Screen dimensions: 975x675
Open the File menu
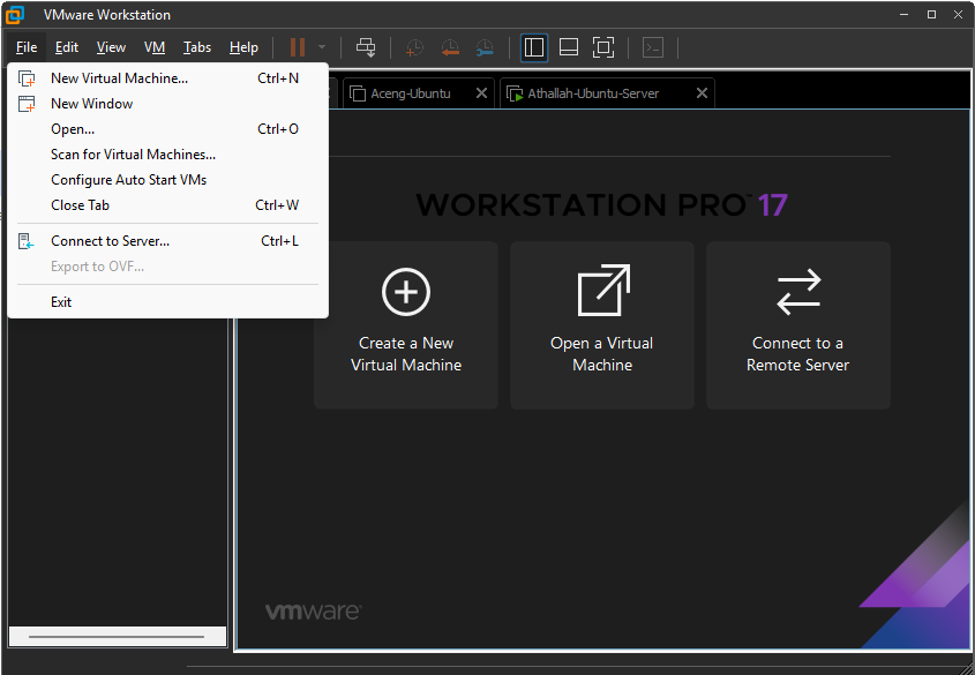click(x=26, y=47)
